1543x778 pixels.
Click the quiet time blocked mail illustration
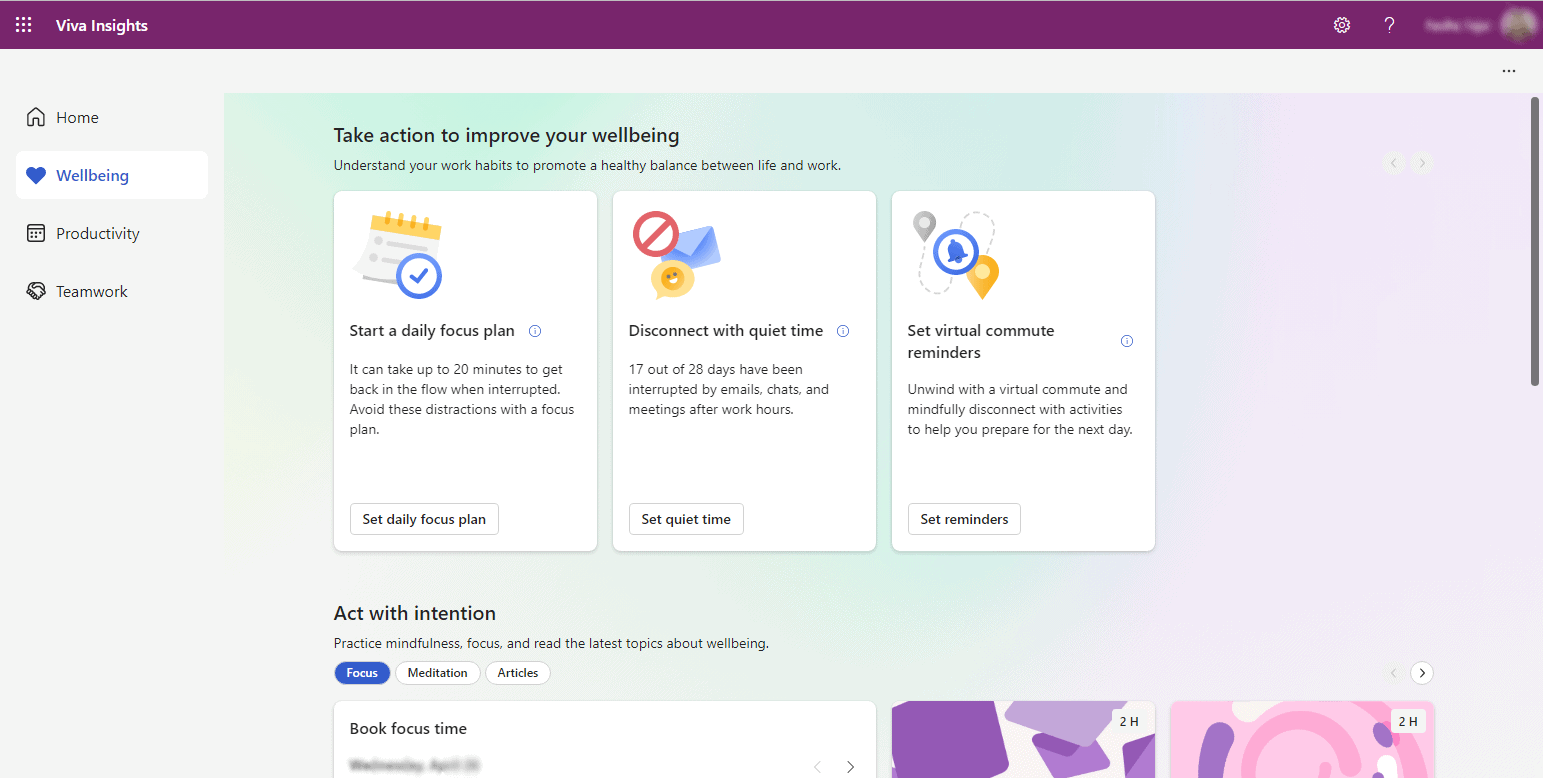[x=677, y=255]
